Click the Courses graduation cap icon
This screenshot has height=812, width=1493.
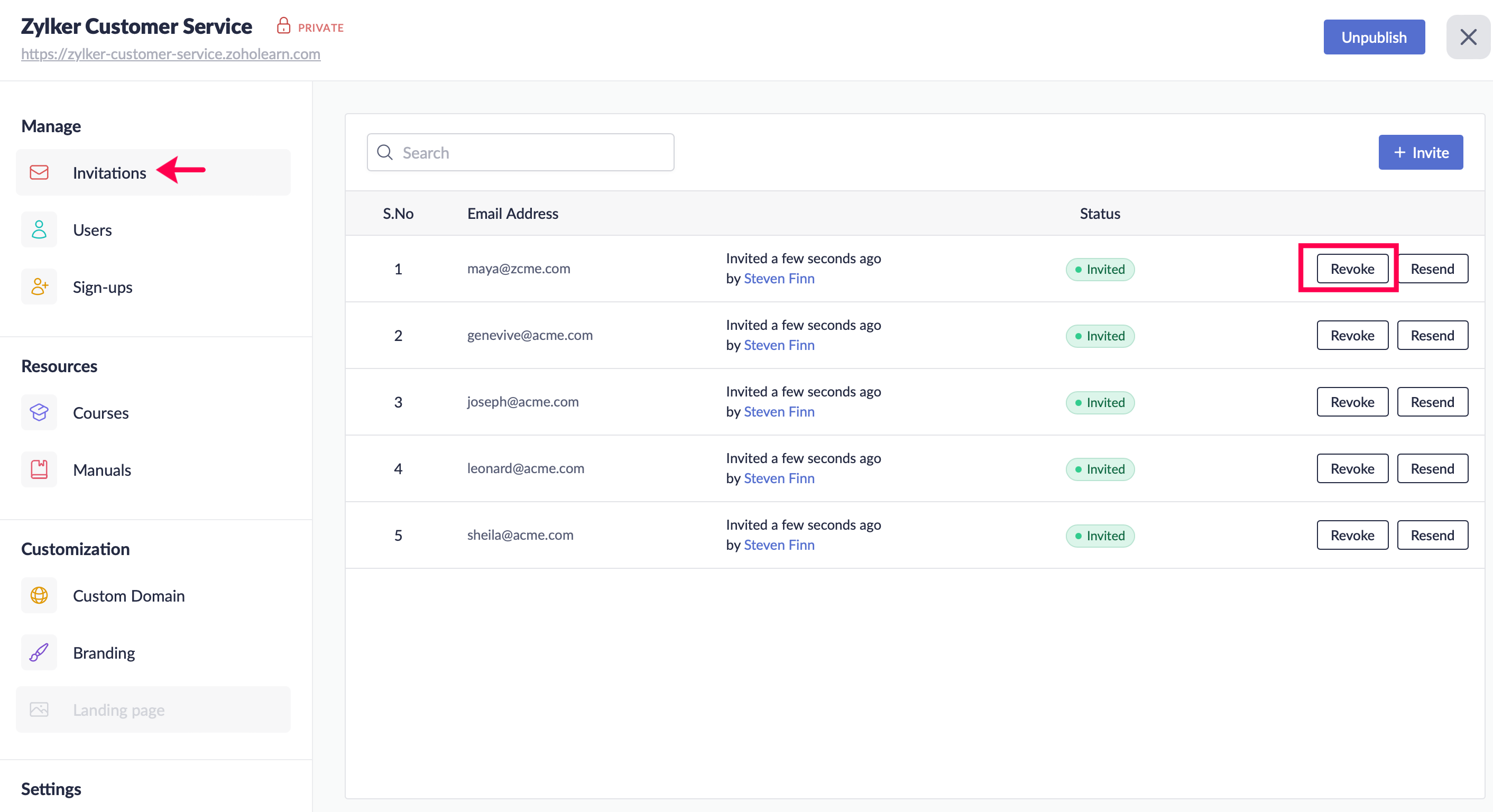39,412
